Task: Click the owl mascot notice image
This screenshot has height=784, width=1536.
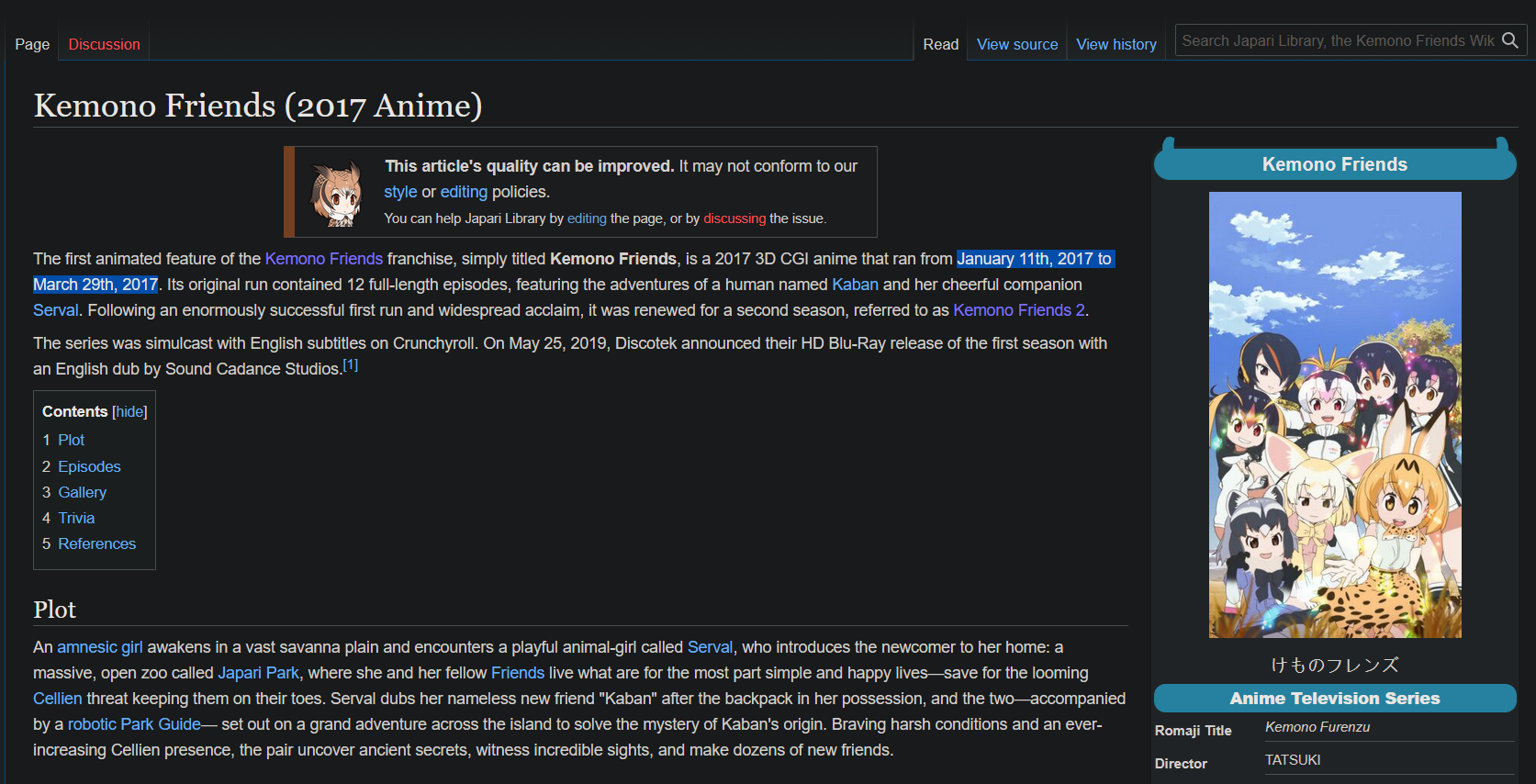Action: 335,193
